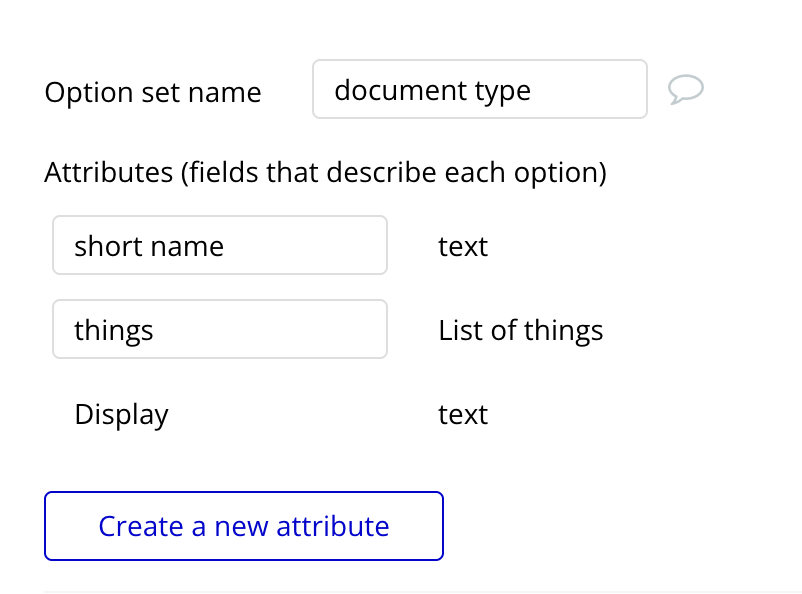Screen dimensions: 802x594
Task: Select the things attribute field
Action: [x=220, y=330]
